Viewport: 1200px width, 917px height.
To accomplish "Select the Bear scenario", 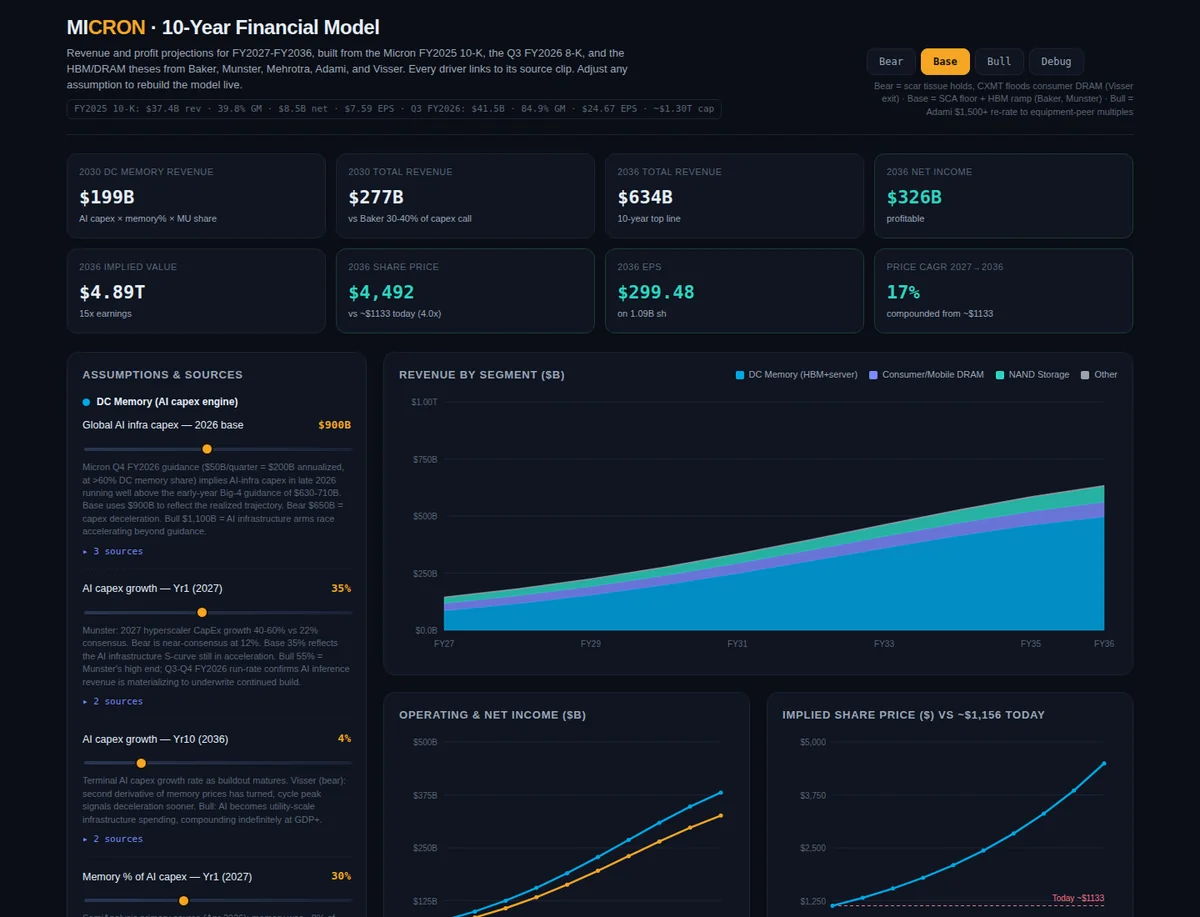I will point(891,61).
